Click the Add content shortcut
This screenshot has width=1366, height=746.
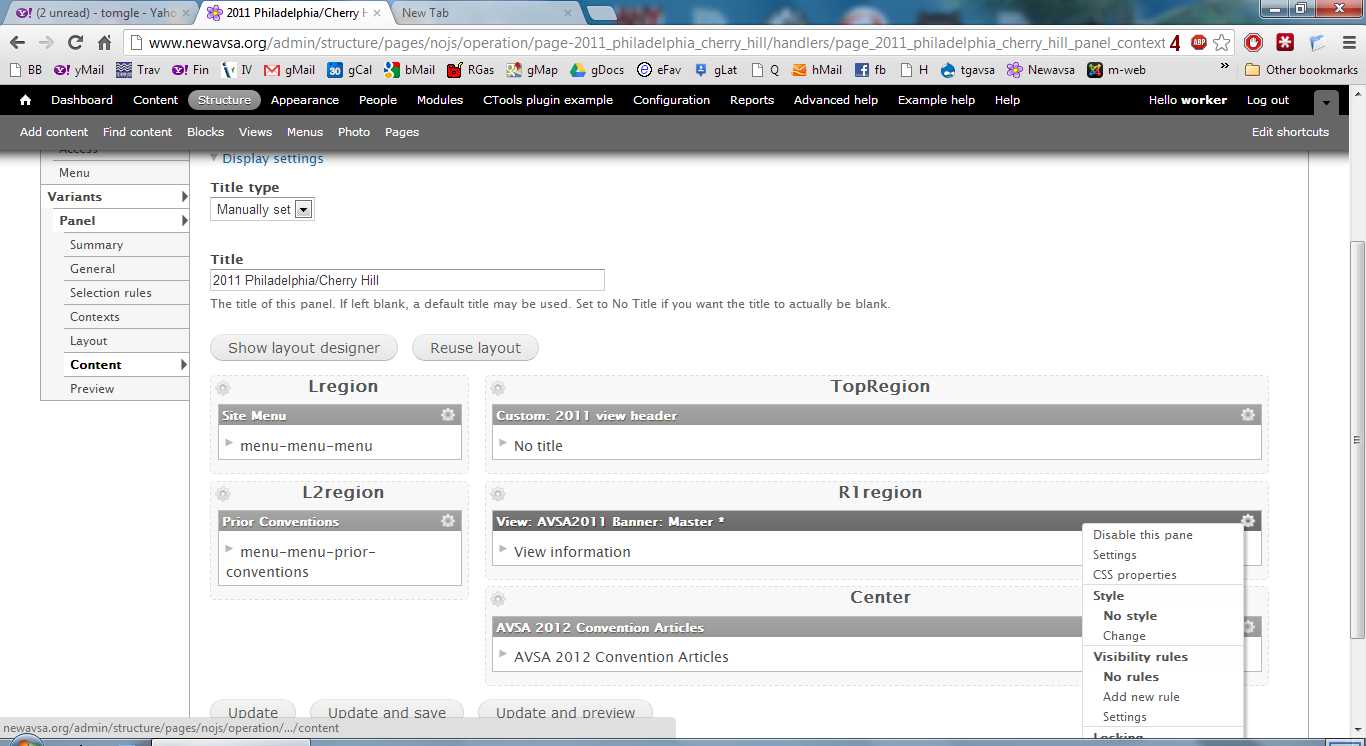tap(54, 132)
